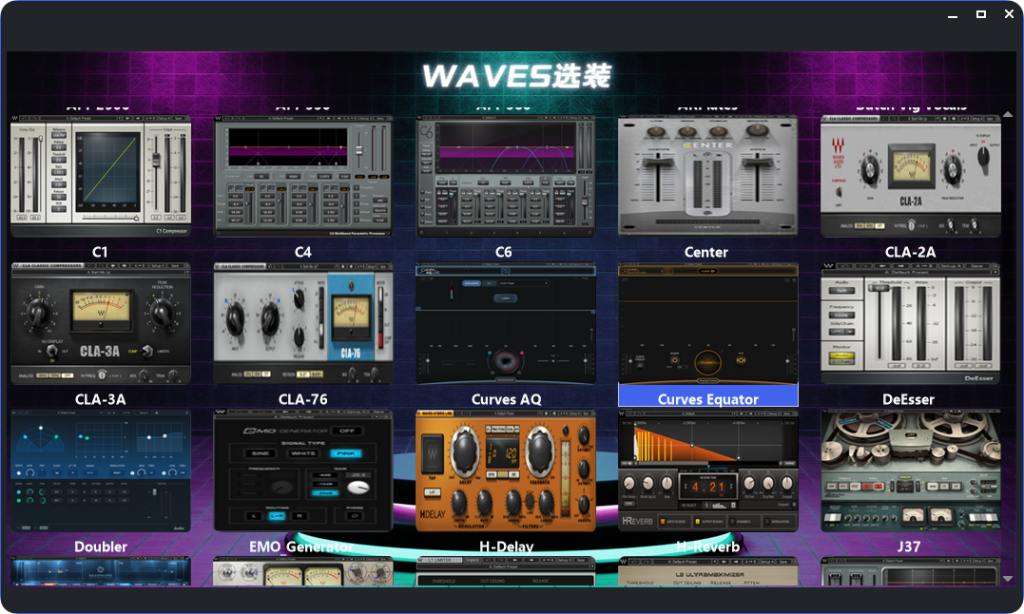Pick the Center plugin thumbnail
The height and width of the screenshot is (614, 1024).
(x=708, y=176)
